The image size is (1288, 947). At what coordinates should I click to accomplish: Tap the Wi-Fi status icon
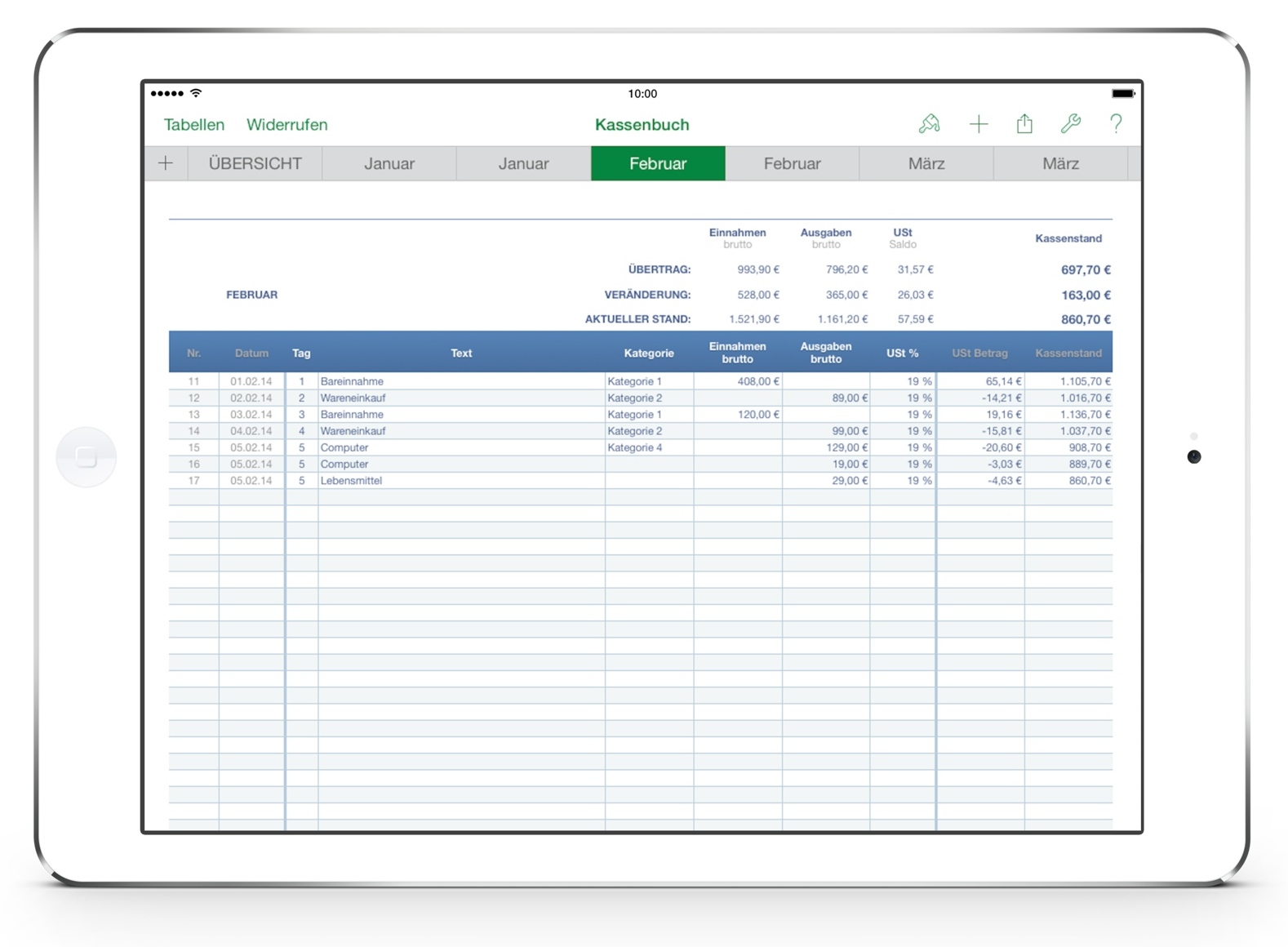196,93
